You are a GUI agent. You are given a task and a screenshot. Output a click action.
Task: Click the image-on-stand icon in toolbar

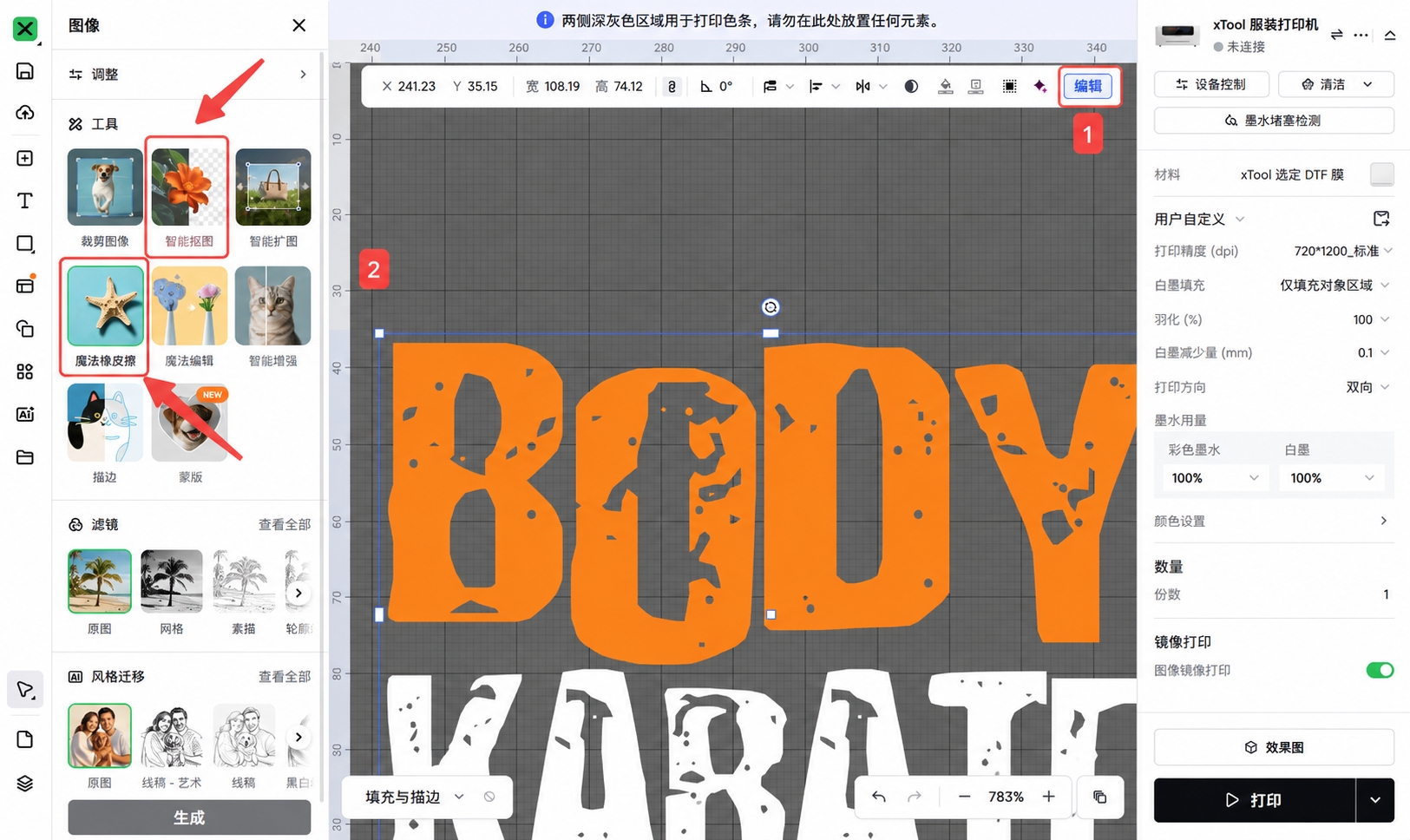pos(976,87)
